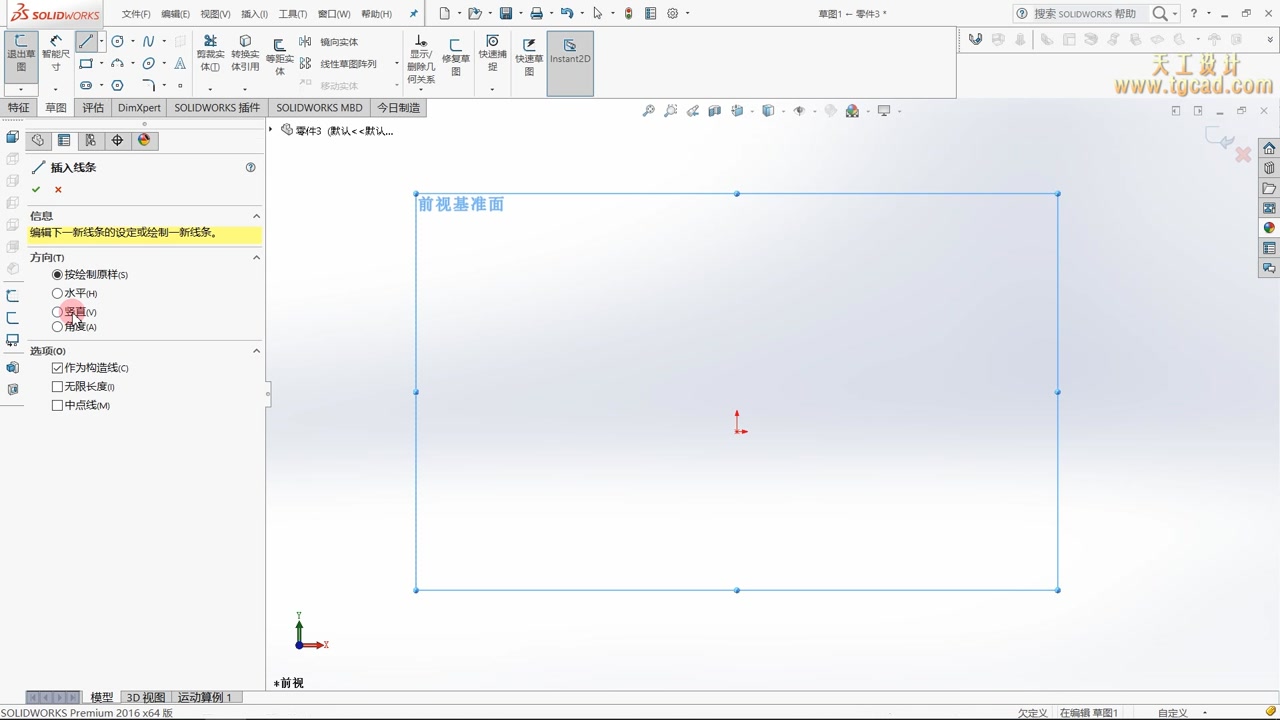Click the Section View icon
The image size is (1280, 720).
tap(714, 111)
